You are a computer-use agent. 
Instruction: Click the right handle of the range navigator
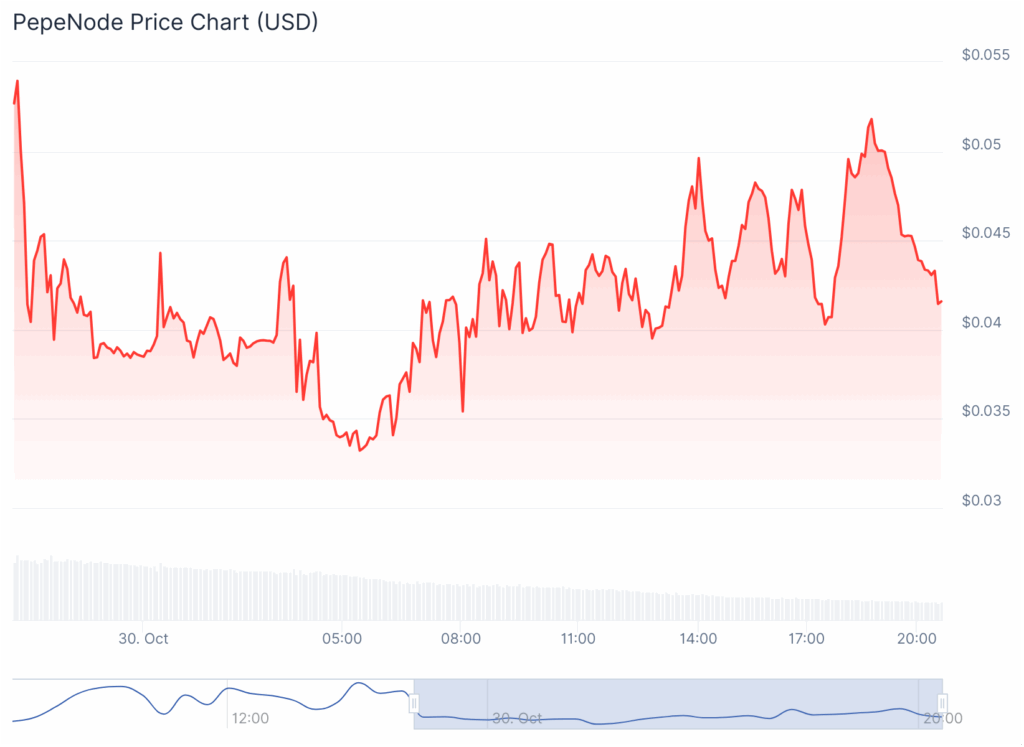click(942, 704)
